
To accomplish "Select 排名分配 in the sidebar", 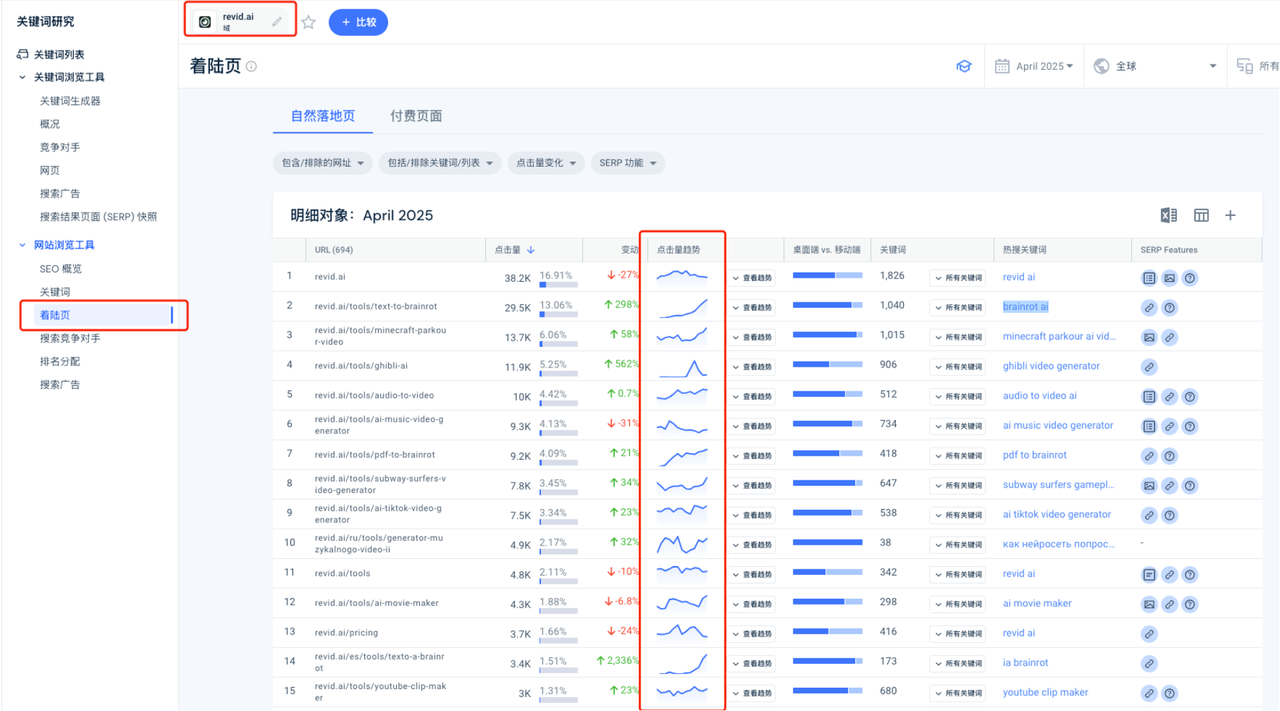I will click(x=60, y=361).
